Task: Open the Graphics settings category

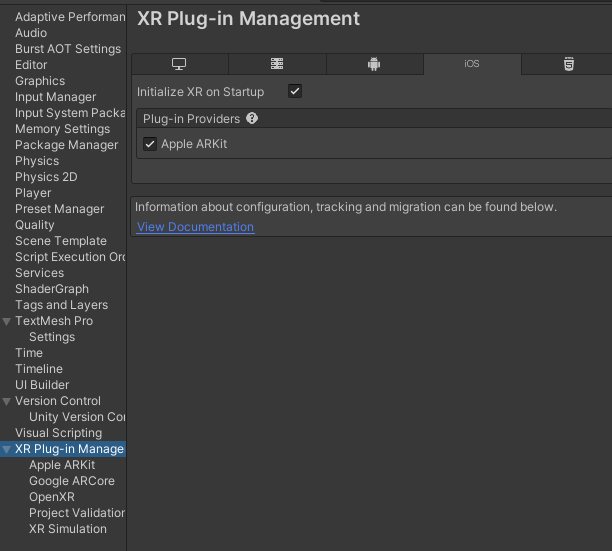Action: tap(40, 81)
